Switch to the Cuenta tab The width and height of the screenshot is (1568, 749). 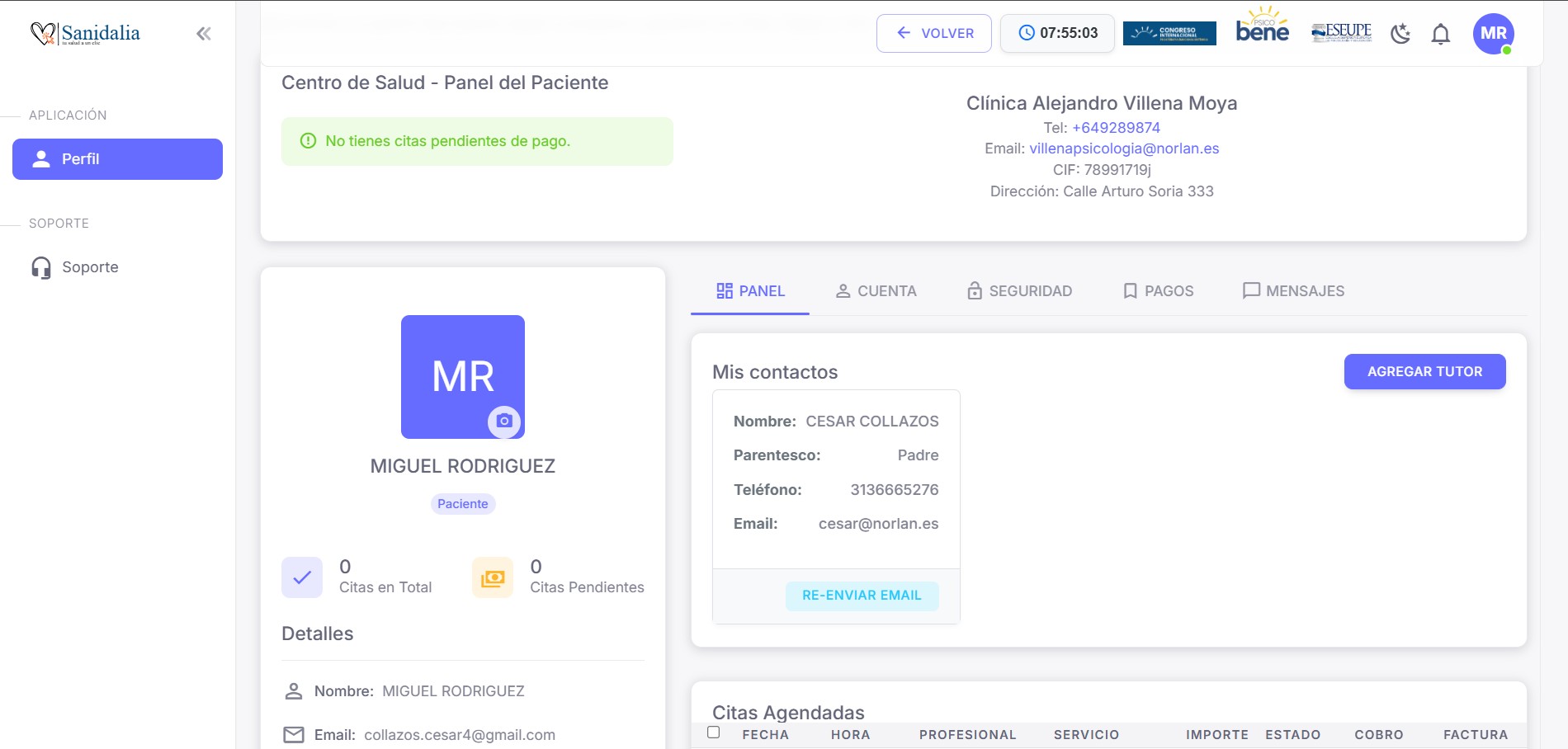pyautogui.click(x=876, y=291)
